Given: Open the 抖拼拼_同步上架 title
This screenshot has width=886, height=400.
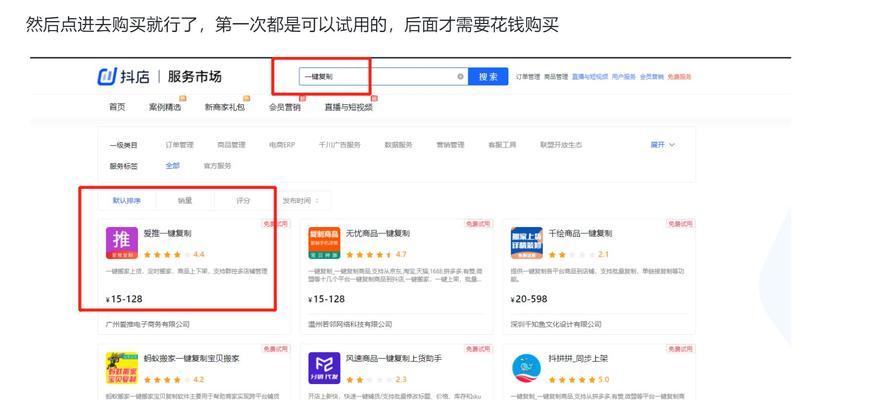Looking at the screenshot, I should 578,359.
